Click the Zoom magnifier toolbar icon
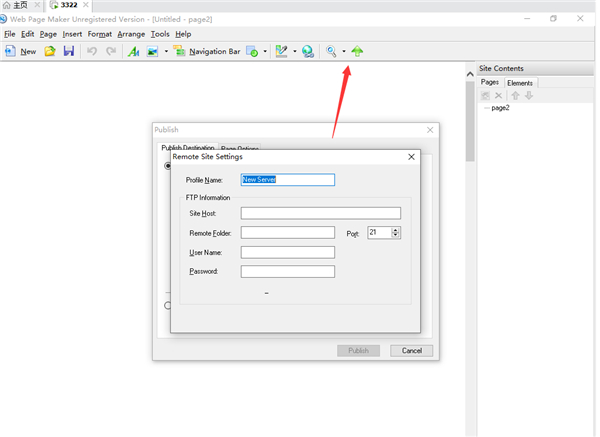The image size is (600, 437). point(332,51)
